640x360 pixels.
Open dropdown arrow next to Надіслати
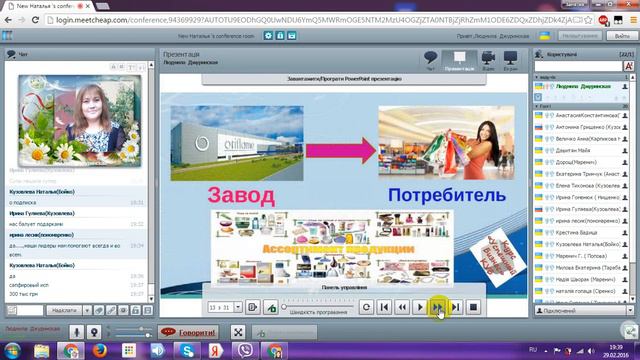pos(87,311)
